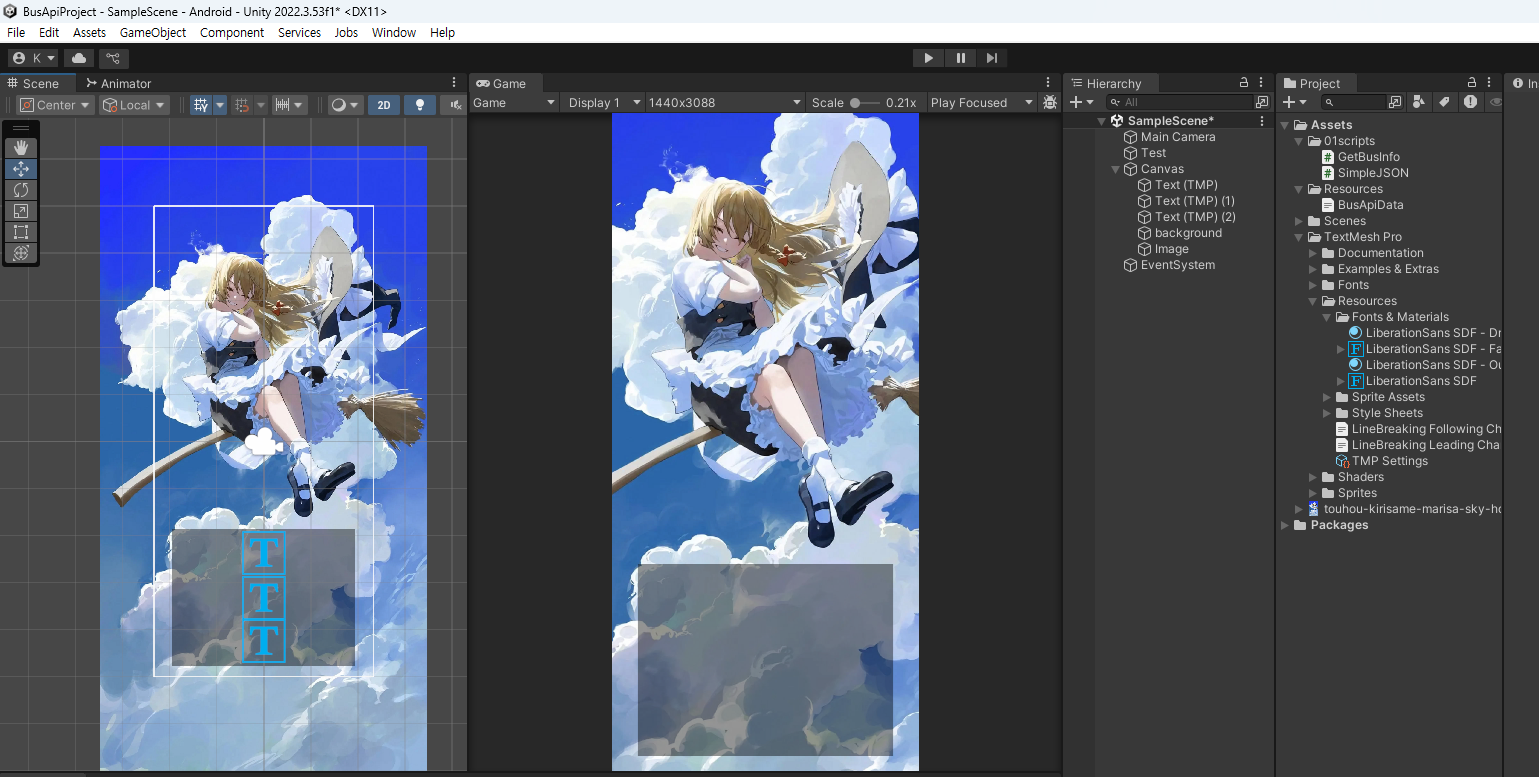Screen dimensions: 1539x777
Task: Open SampleScene options kebab menu
Action: click(x=1262, y=121)
